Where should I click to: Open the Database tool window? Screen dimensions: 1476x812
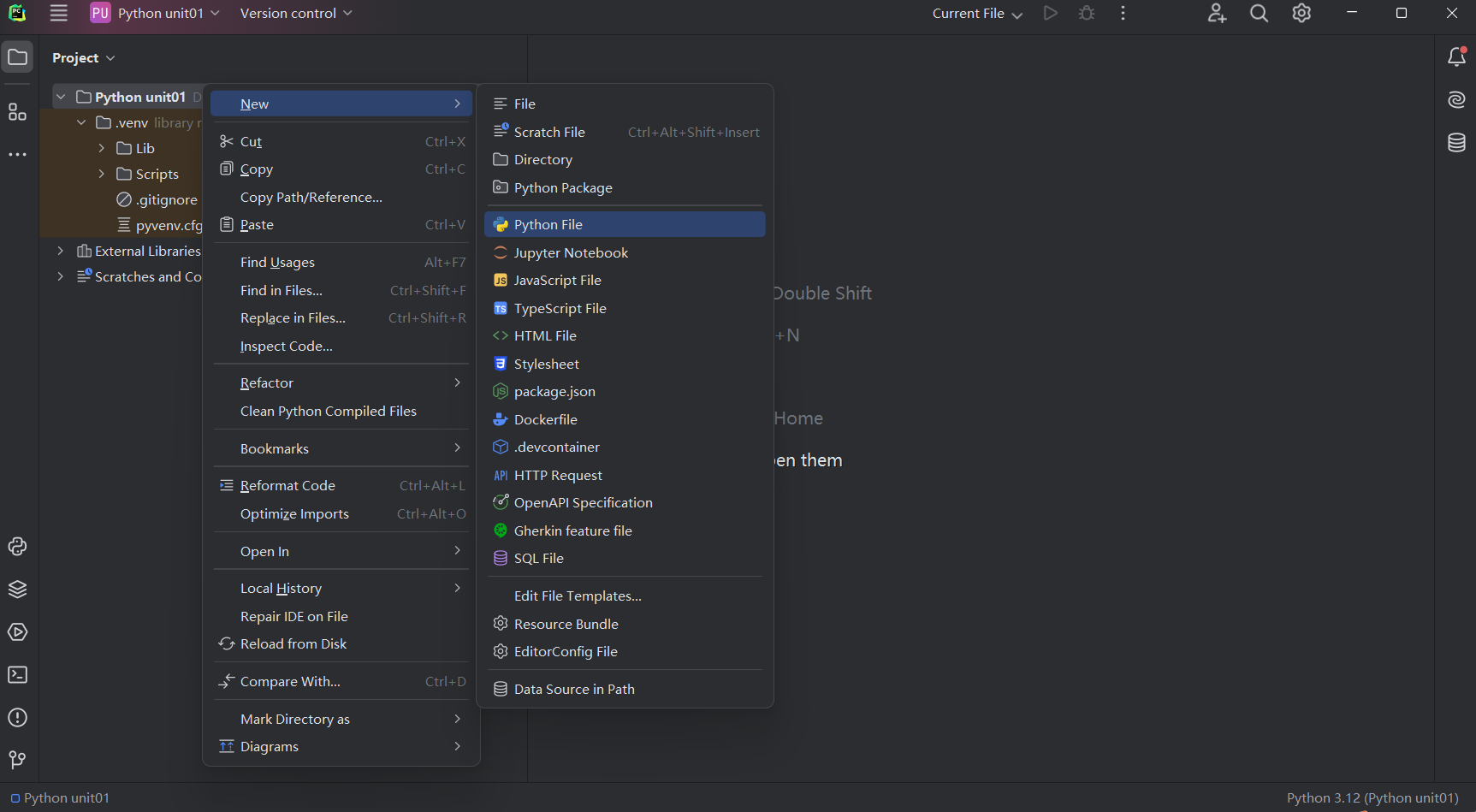tap(1456, 143)
